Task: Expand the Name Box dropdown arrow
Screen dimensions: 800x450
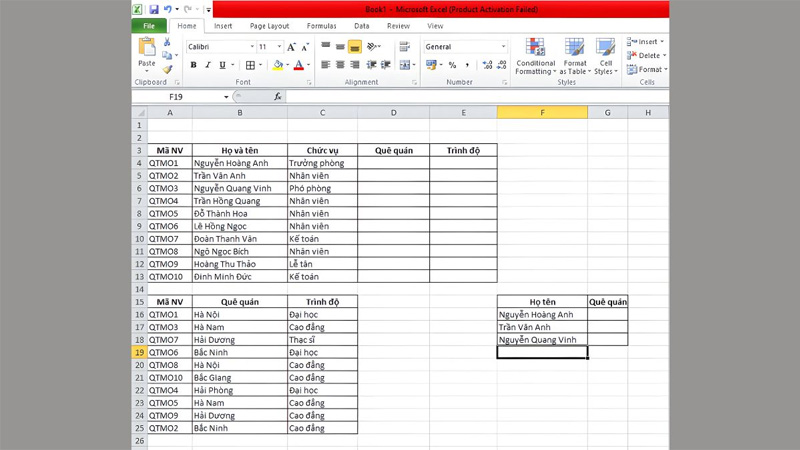Action: click(x=226, y=97)
